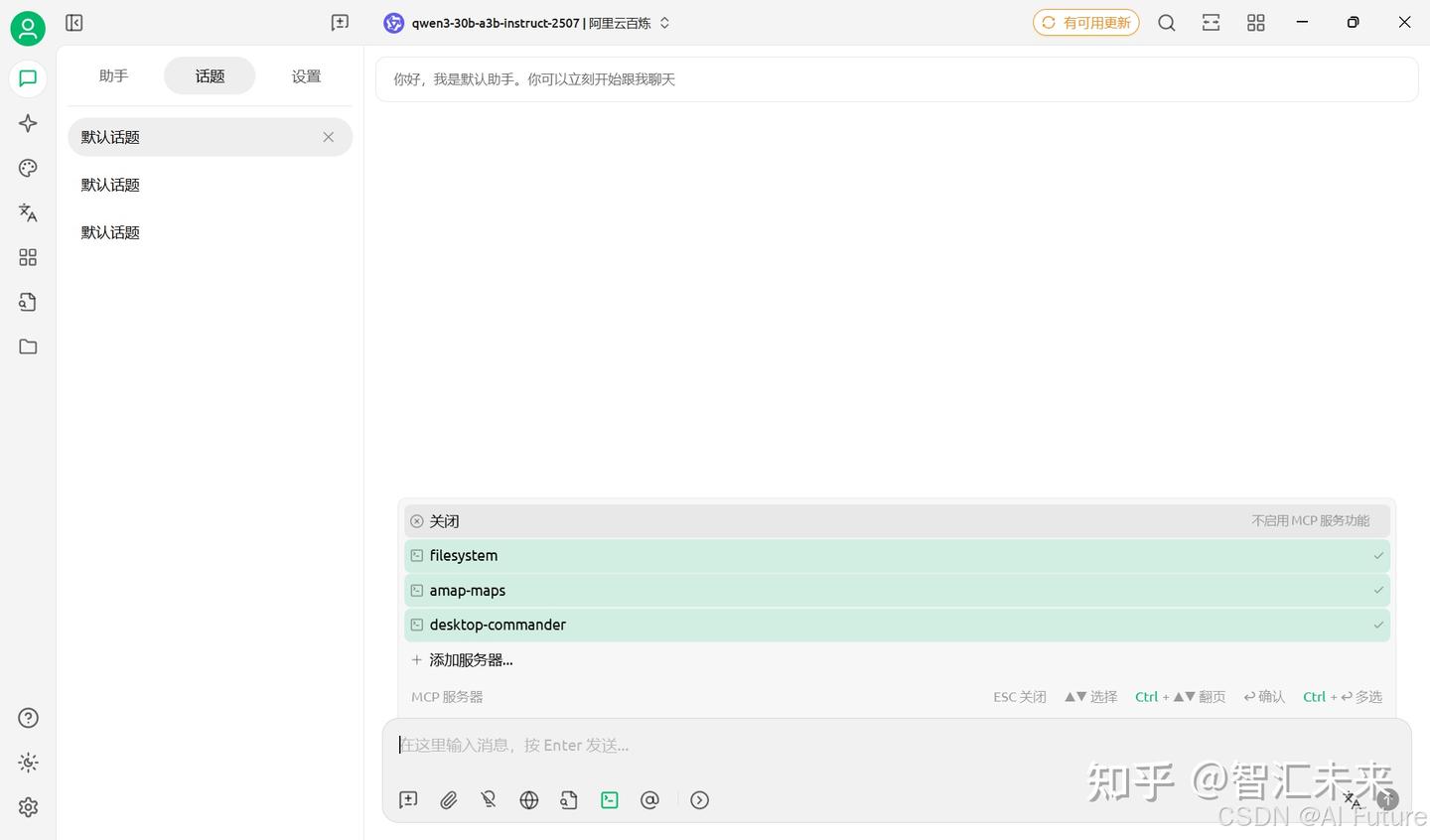The width and height of the screenshot is (1430, 840).
Task: Click the 有可用更新 update button
Action: point(1086,23)
